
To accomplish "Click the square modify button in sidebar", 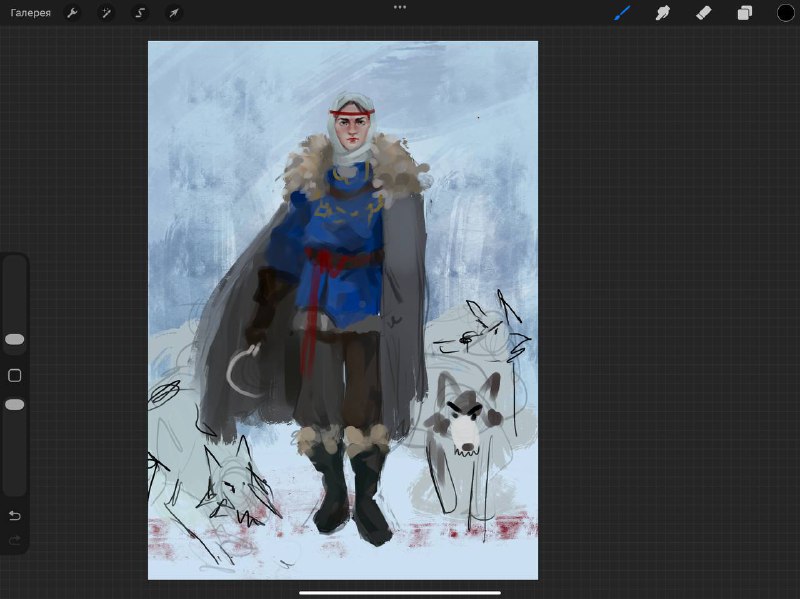I will click(14, 376).
